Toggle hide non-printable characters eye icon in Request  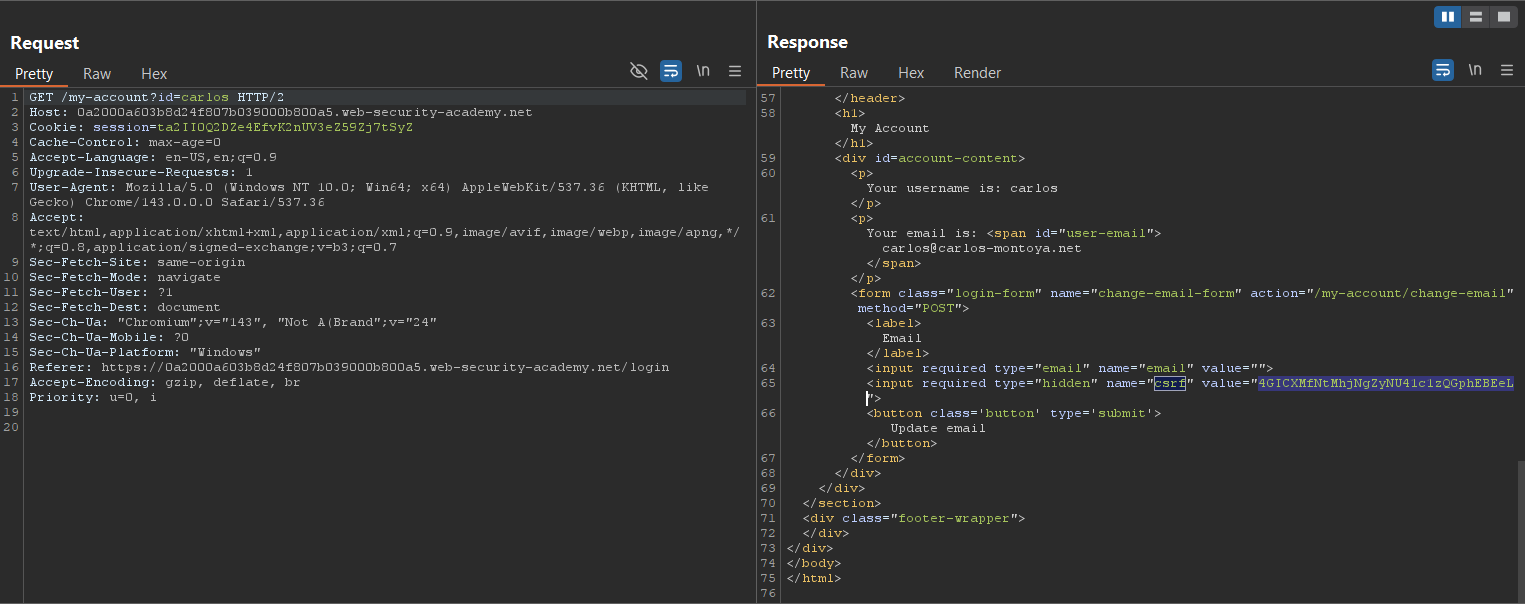(639, 70)
